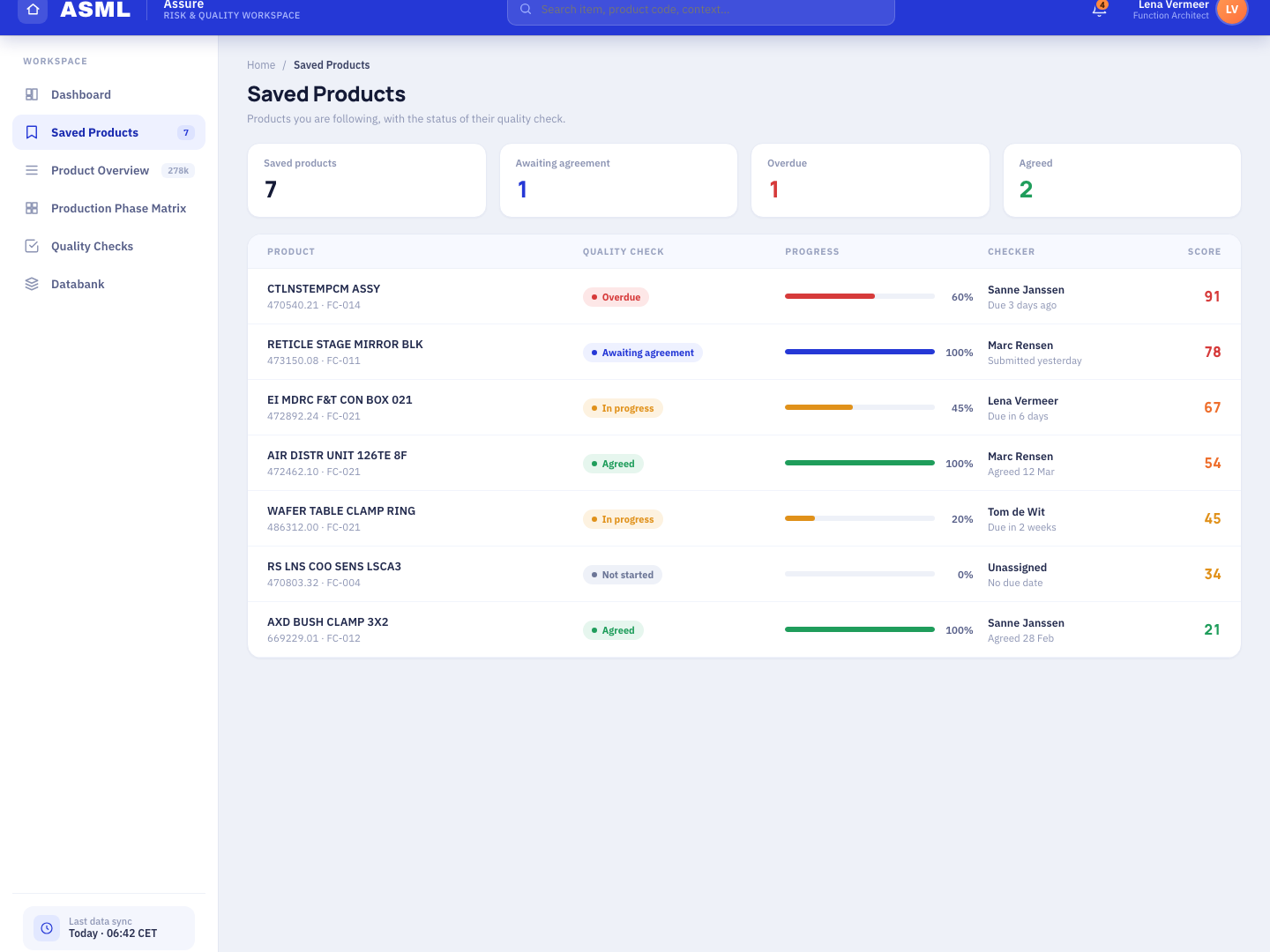This screenshot has width=1270, height=952.
Task: Click the 278k badge on Product Overview
Action: tap(178, 170)
